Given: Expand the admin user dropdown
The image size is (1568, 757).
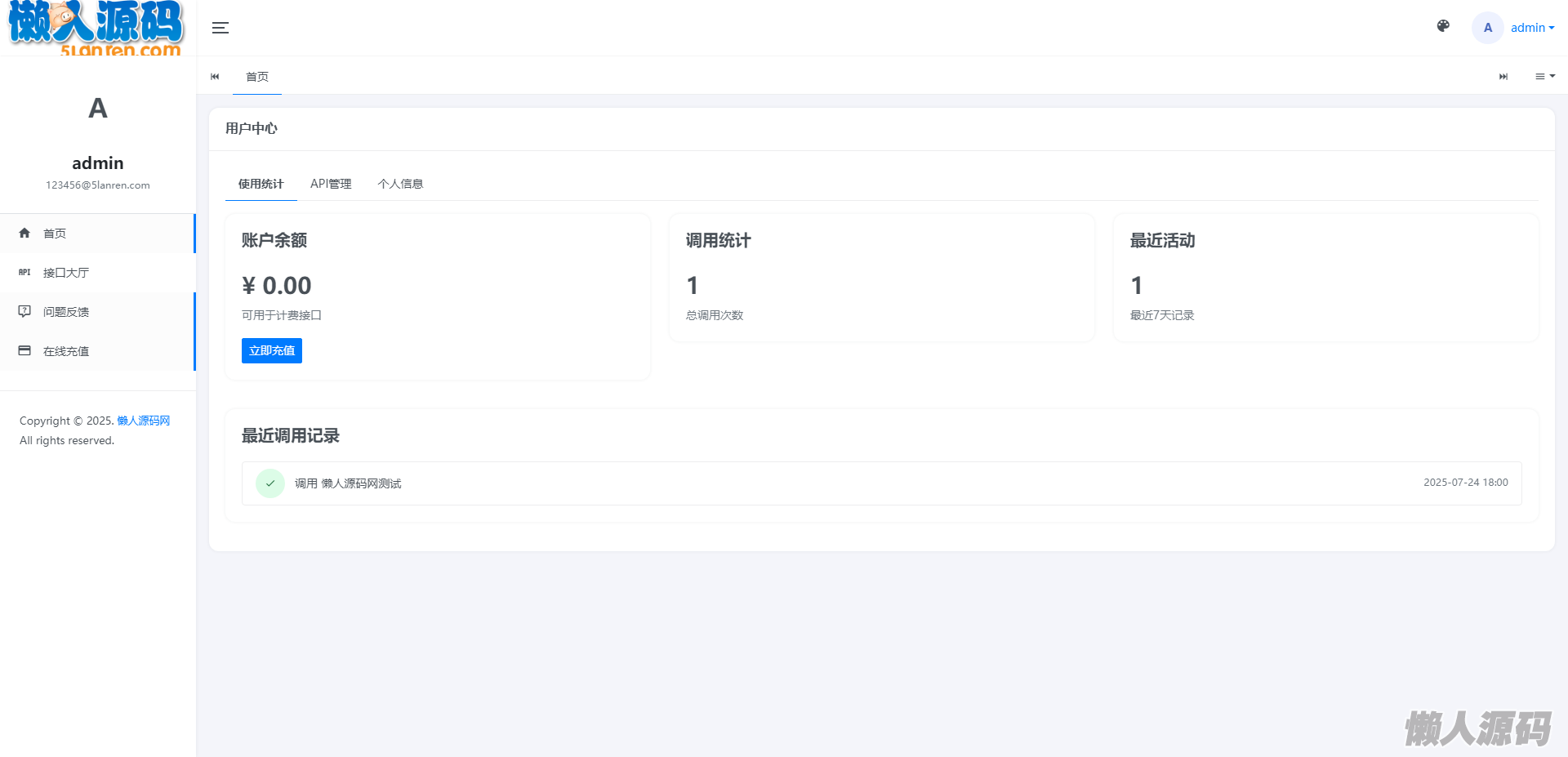Looking at the screenshot, I should coord(1532,28).
